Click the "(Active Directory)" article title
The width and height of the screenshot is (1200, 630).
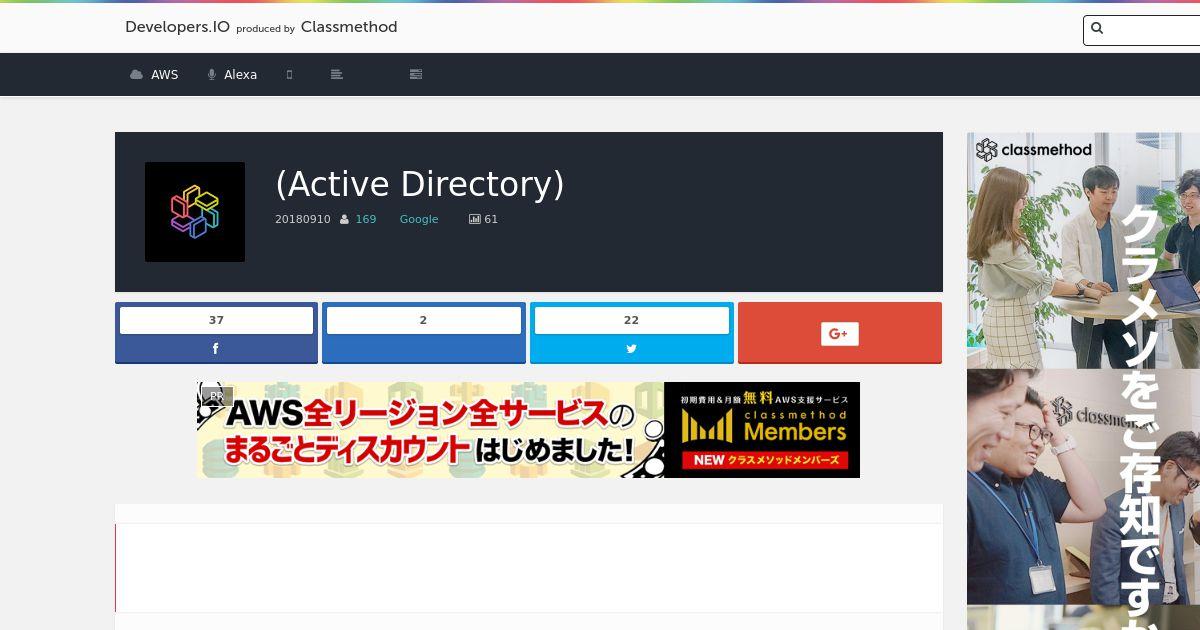click(420, 184)
